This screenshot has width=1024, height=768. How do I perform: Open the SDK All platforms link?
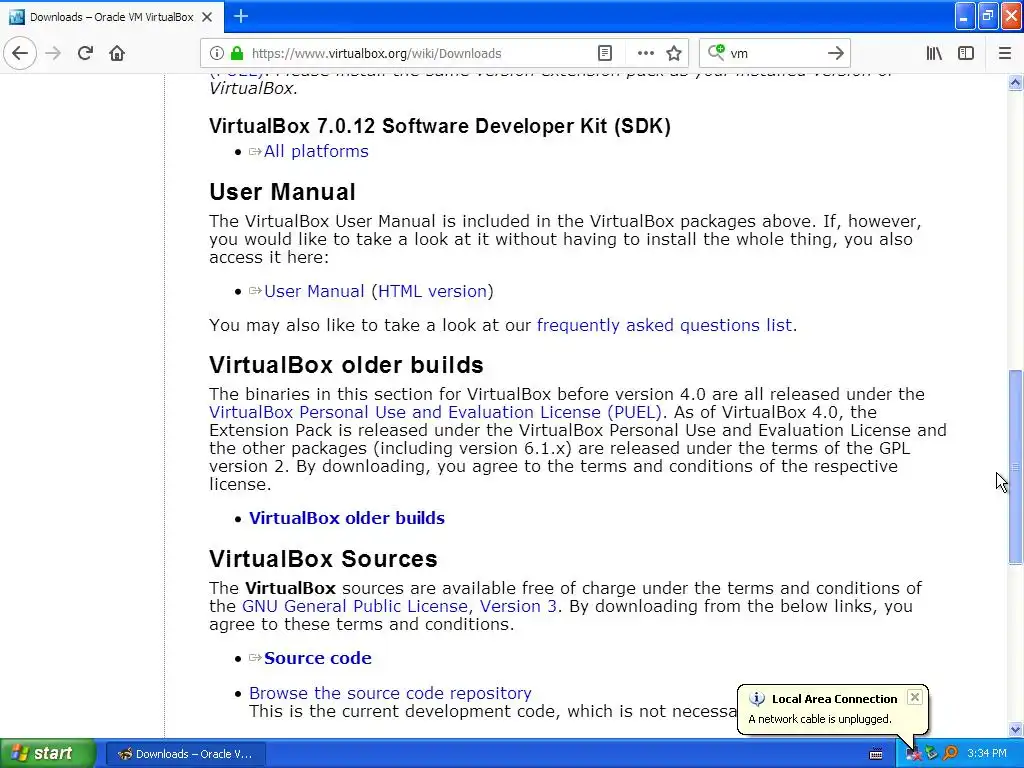pos(316,151)
